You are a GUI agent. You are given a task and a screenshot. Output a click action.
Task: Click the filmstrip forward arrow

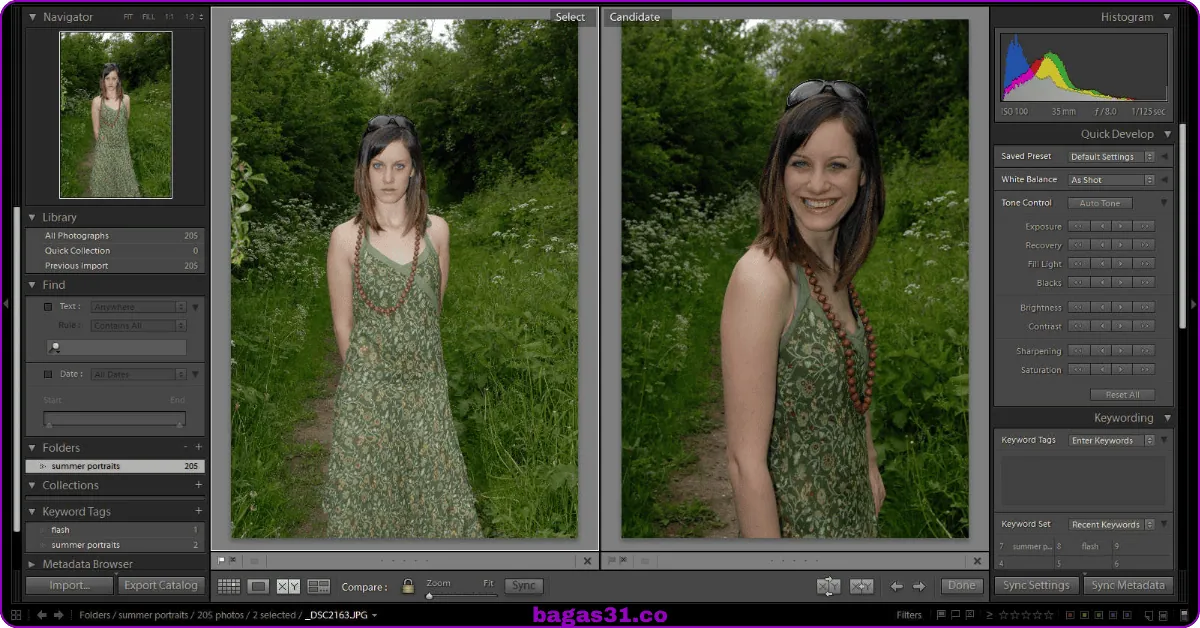(59, 615)
